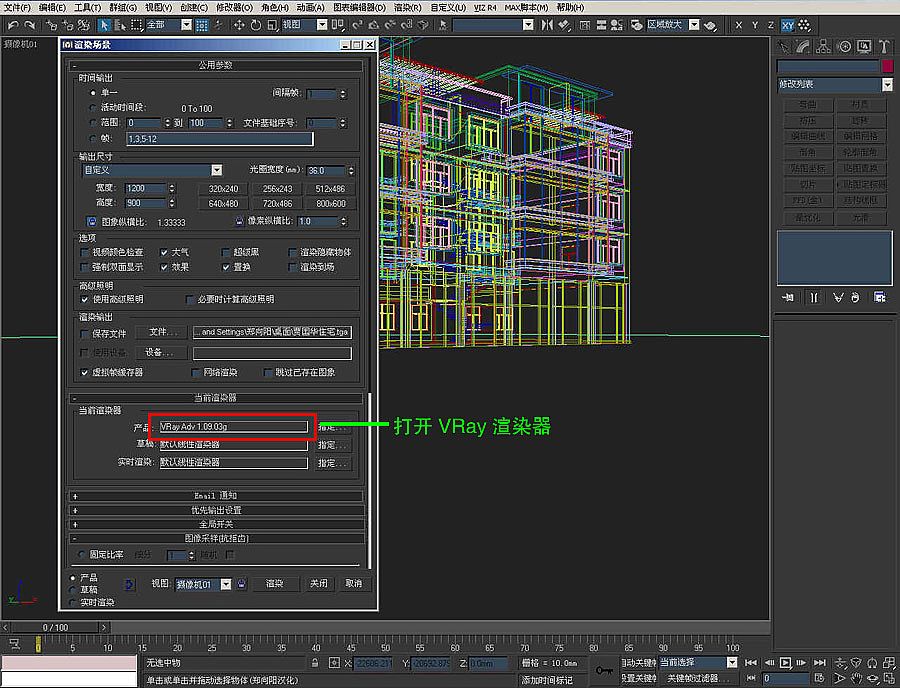Open the 渲染 menu in menu bar
This screenshot has width=900, height=688.
[x=407, y=7]
